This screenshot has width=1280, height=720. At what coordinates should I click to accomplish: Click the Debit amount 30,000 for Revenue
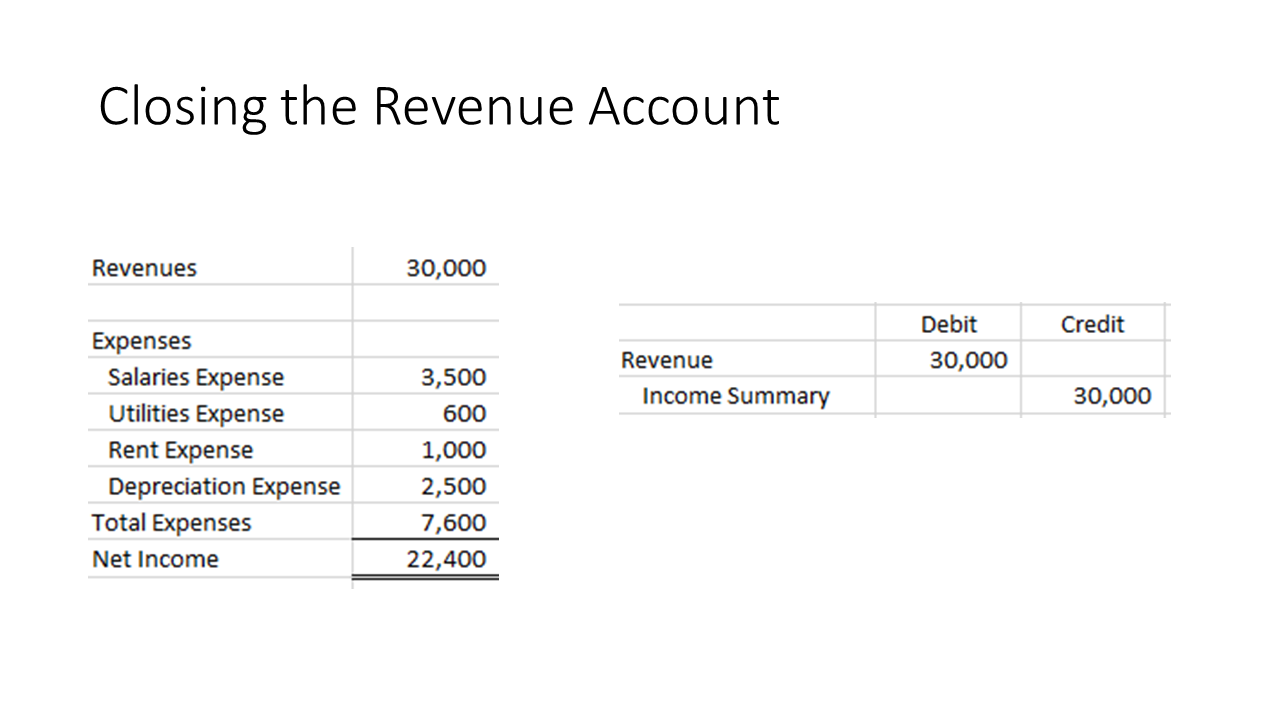(x=969, y=360)
